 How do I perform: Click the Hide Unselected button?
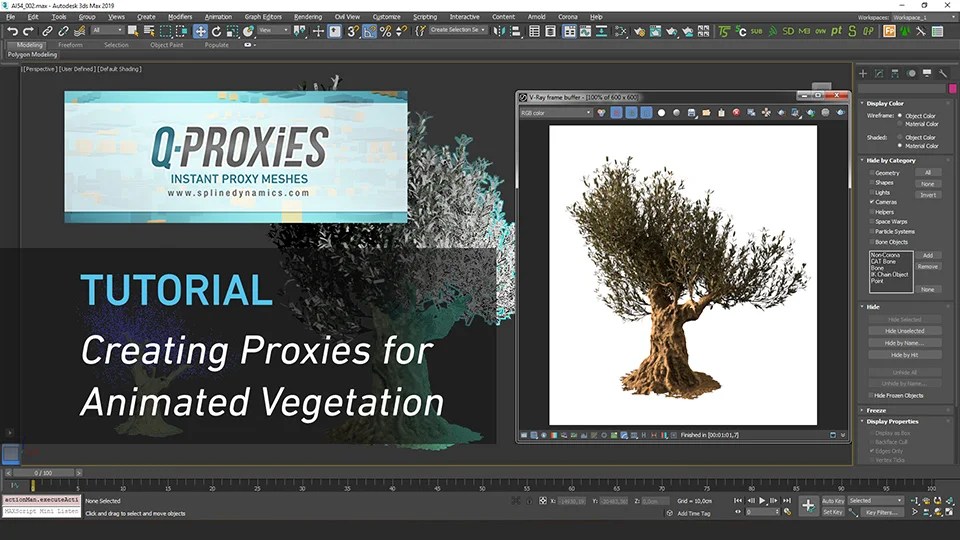pos(904,331)
